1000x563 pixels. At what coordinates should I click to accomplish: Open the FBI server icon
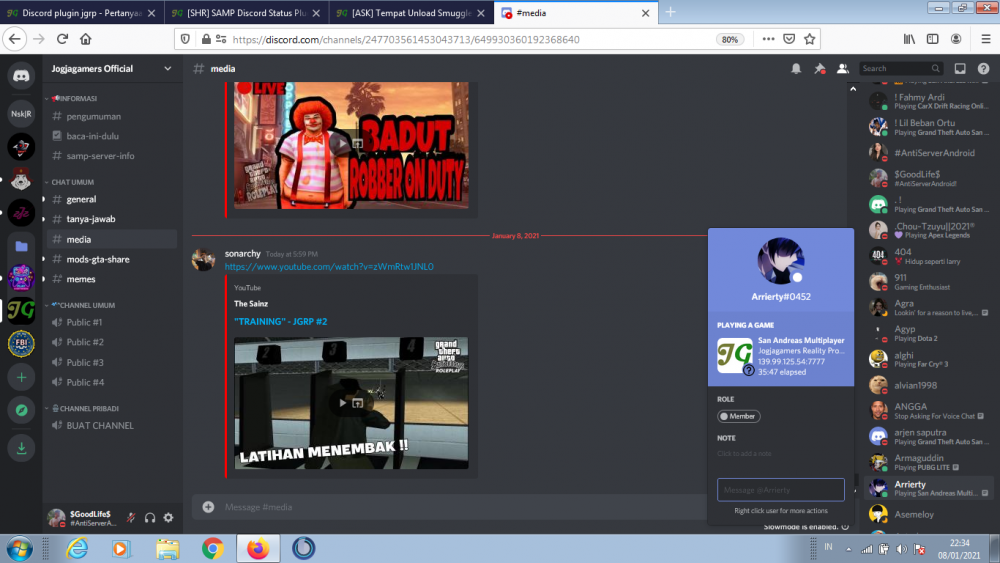coord(21,344)
